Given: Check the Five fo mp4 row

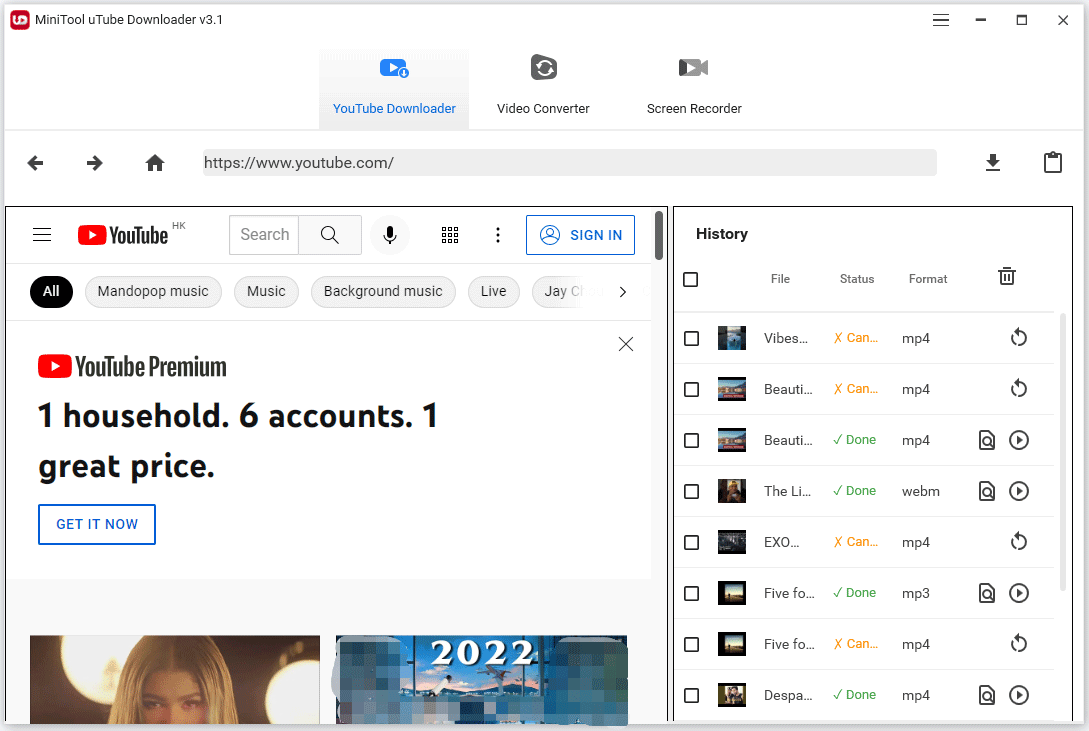Looking at the screenshot, I should (x=691, y=644).
